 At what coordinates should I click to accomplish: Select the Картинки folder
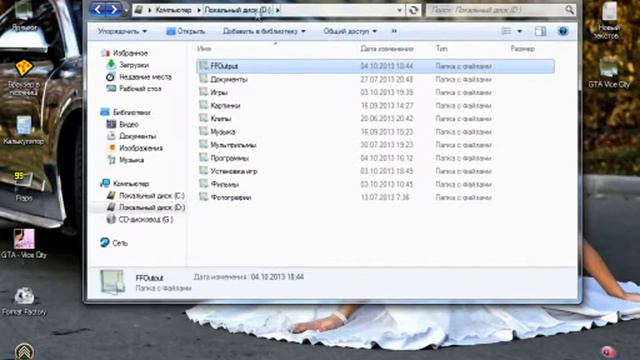[375, 105]
